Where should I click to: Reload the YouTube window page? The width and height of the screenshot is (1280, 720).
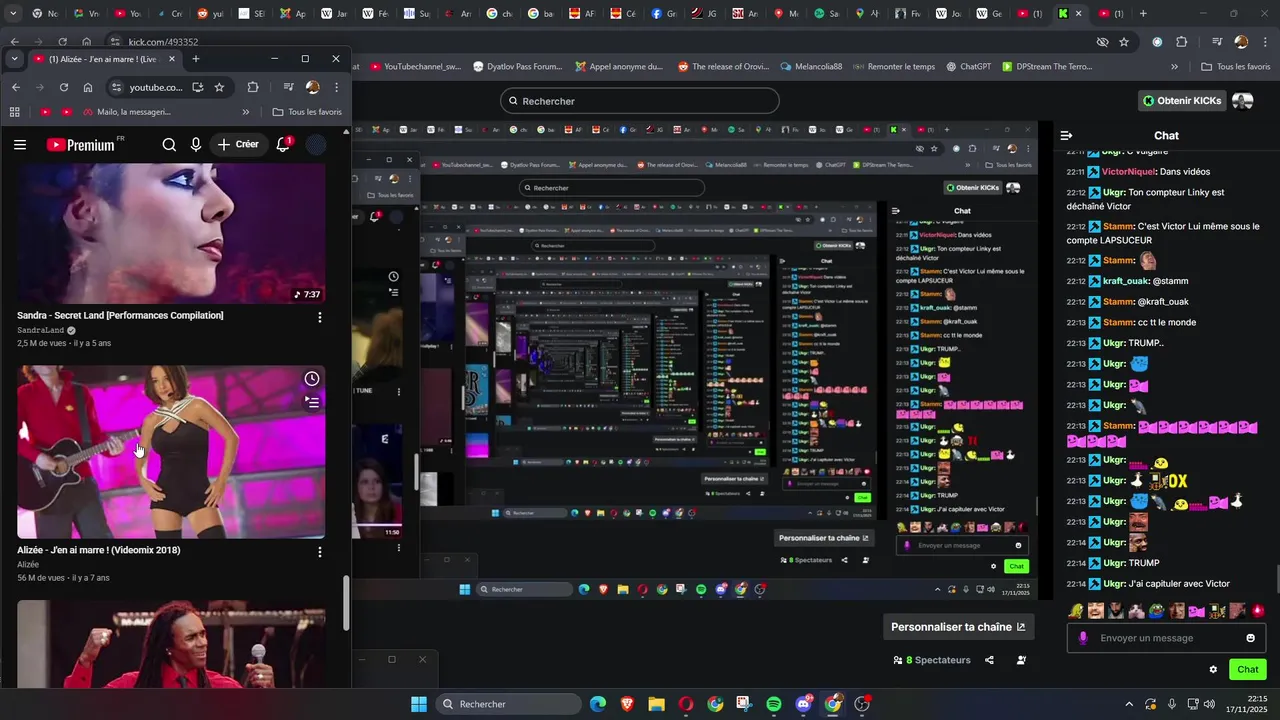[x=62, y=87]
